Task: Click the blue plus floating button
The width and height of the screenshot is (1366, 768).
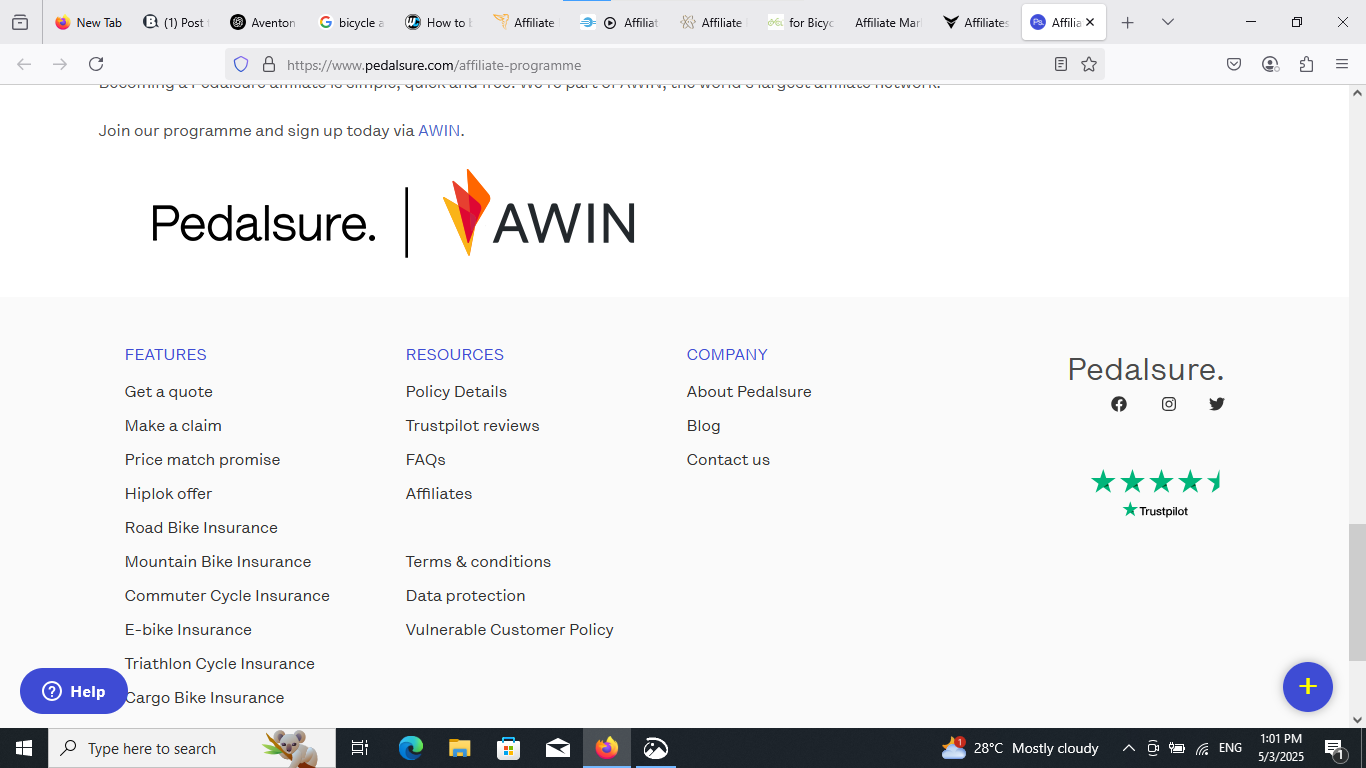Action: [1308, 687]
